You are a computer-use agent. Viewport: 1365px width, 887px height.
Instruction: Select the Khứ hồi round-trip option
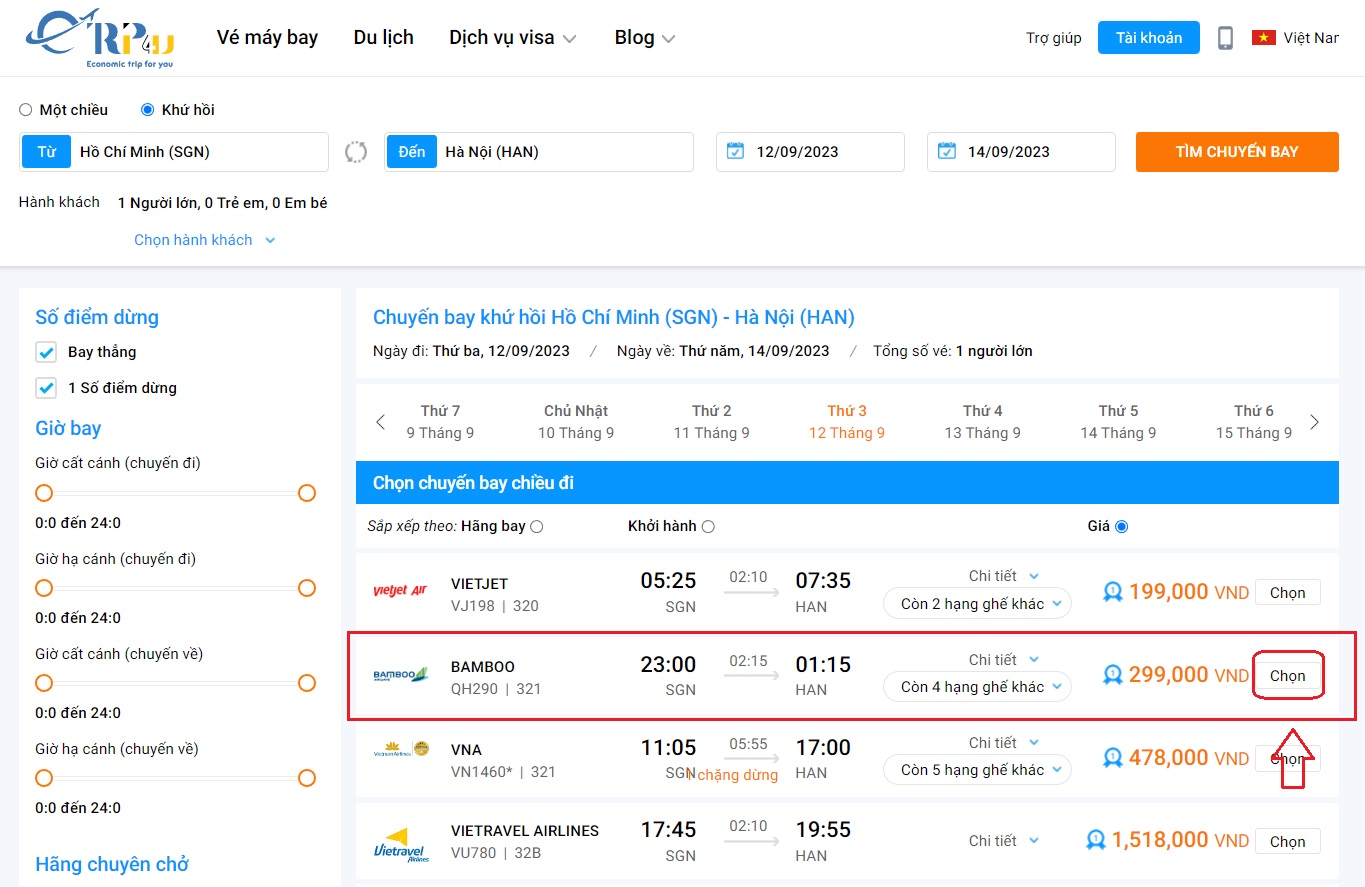tap(148, 110)
